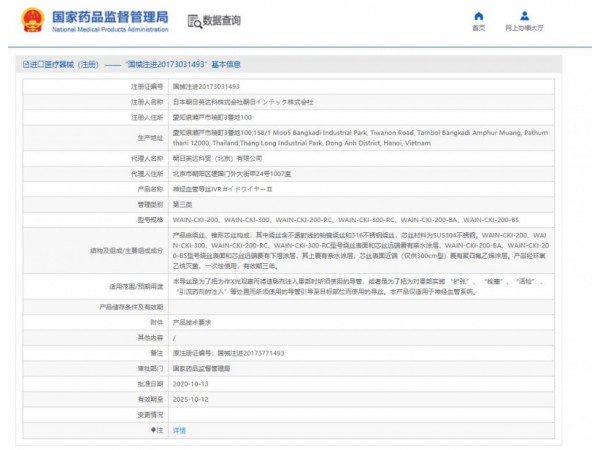Viewport: 600px width, 450px height.
Task: Open 网上办事大厅 user icon
Action: 524,16
